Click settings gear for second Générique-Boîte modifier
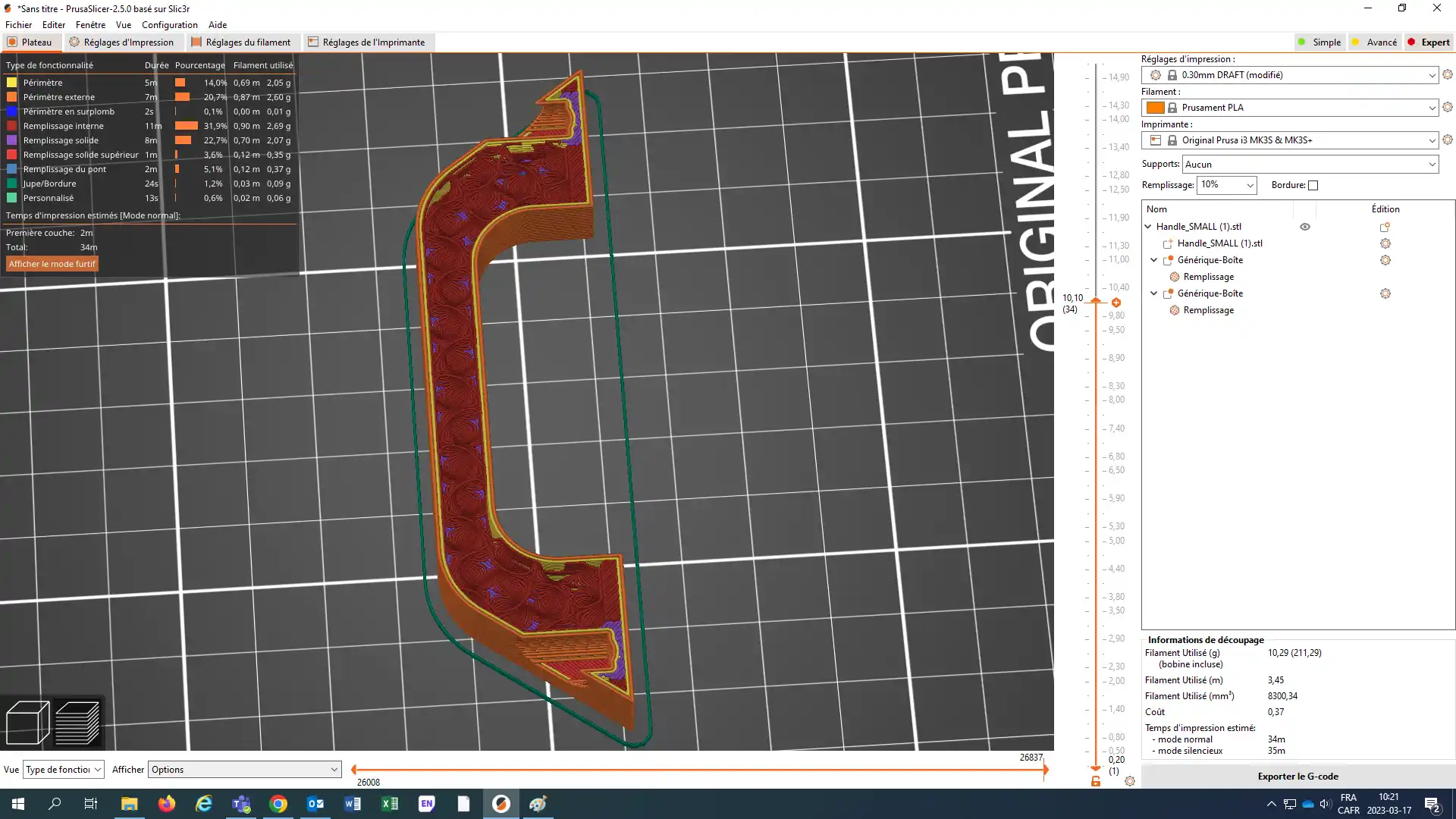The height and width of the screenshot is (819, 1456). [1385, 293]
